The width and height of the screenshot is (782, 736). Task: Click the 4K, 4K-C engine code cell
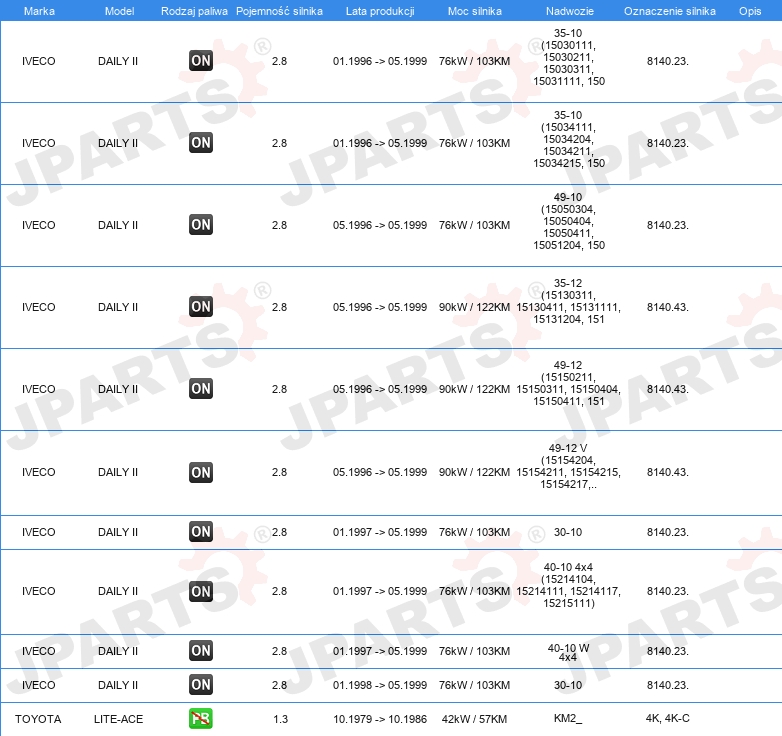point(668,718)
